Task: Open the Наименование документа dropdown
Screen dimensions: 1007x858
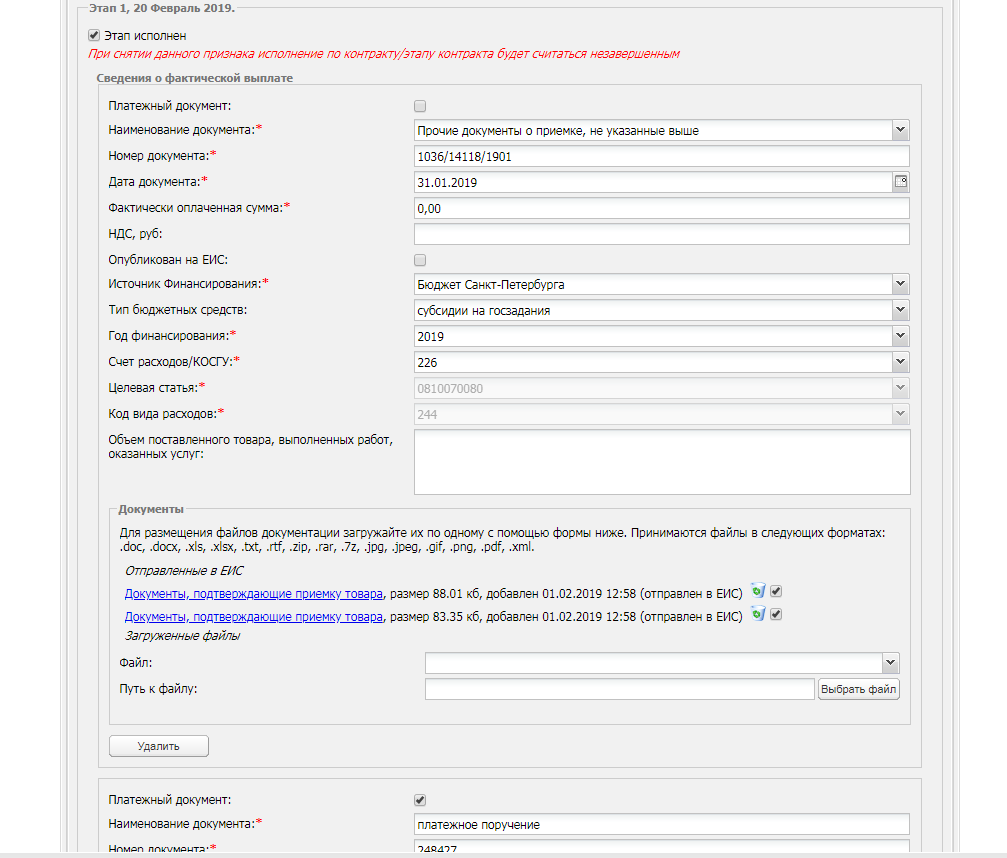Action: [x=900, y=130]
